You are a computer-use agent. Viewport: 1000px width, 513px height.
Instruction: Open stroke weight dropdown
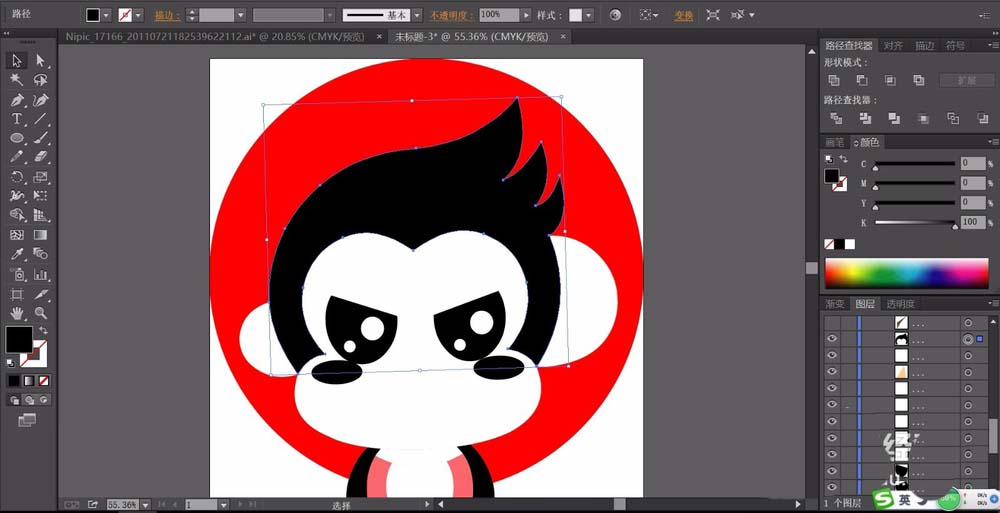[x=240, y=15]
